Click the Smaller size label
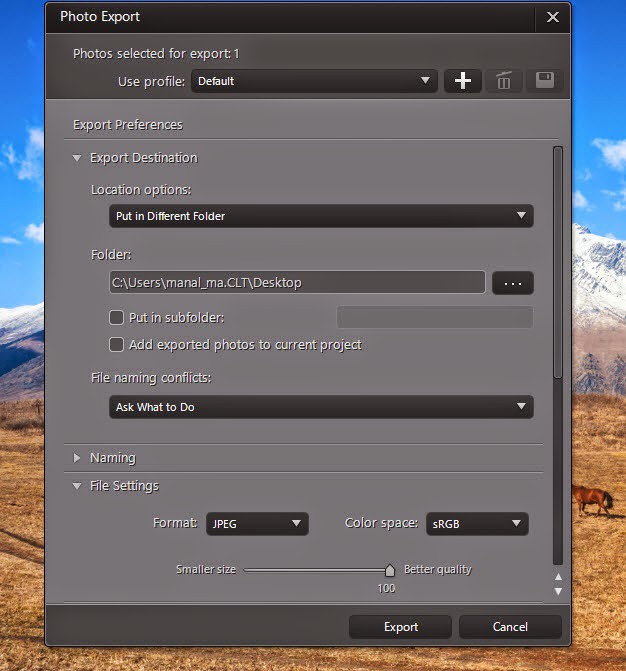Viewport: 626px width, 671px height. tap(206, 569)
